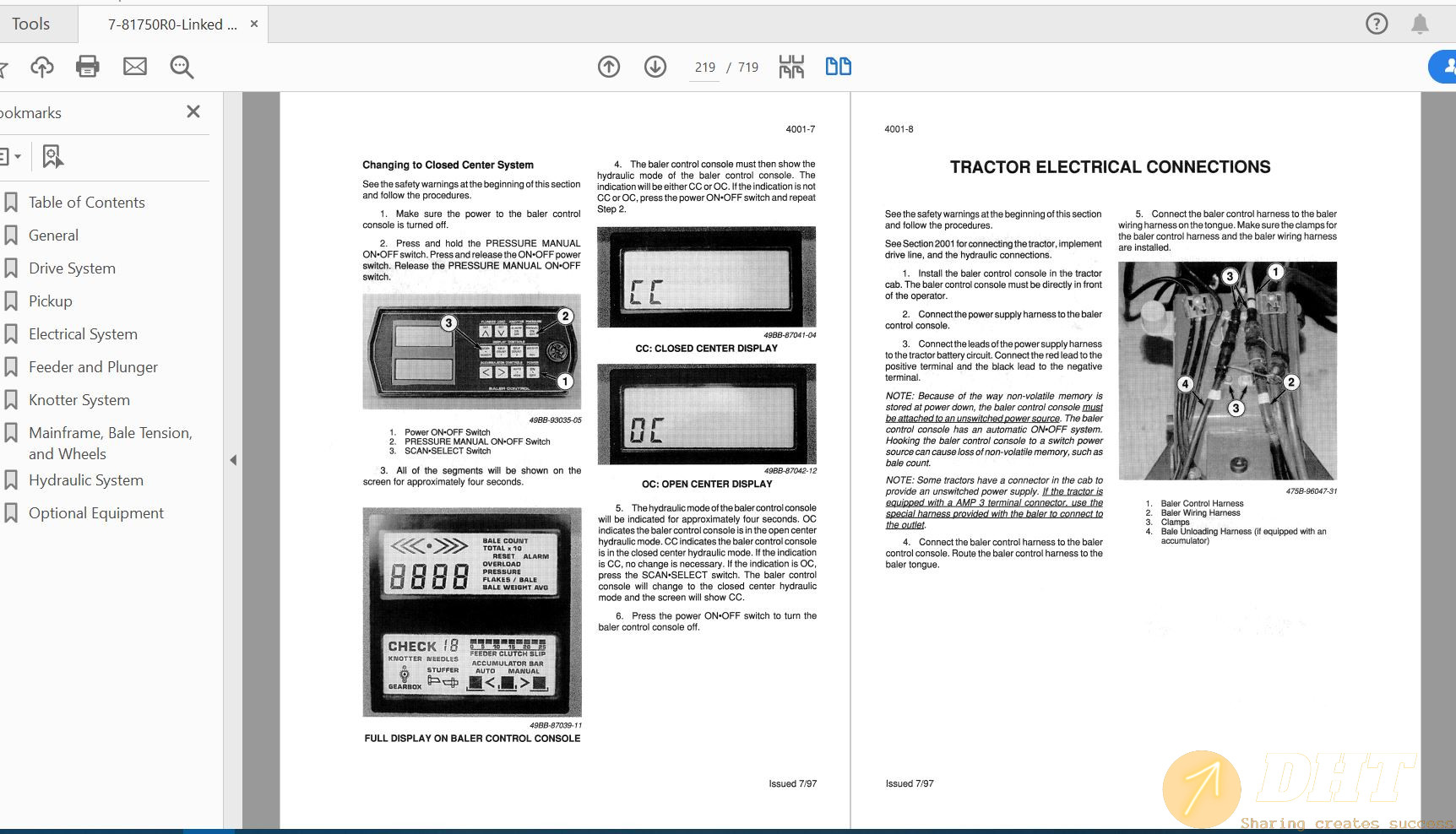Image resolution: width=1456 pixels, height=834 pixels.
Task: Close the Bookmarks panel
Action: point(193,111)
